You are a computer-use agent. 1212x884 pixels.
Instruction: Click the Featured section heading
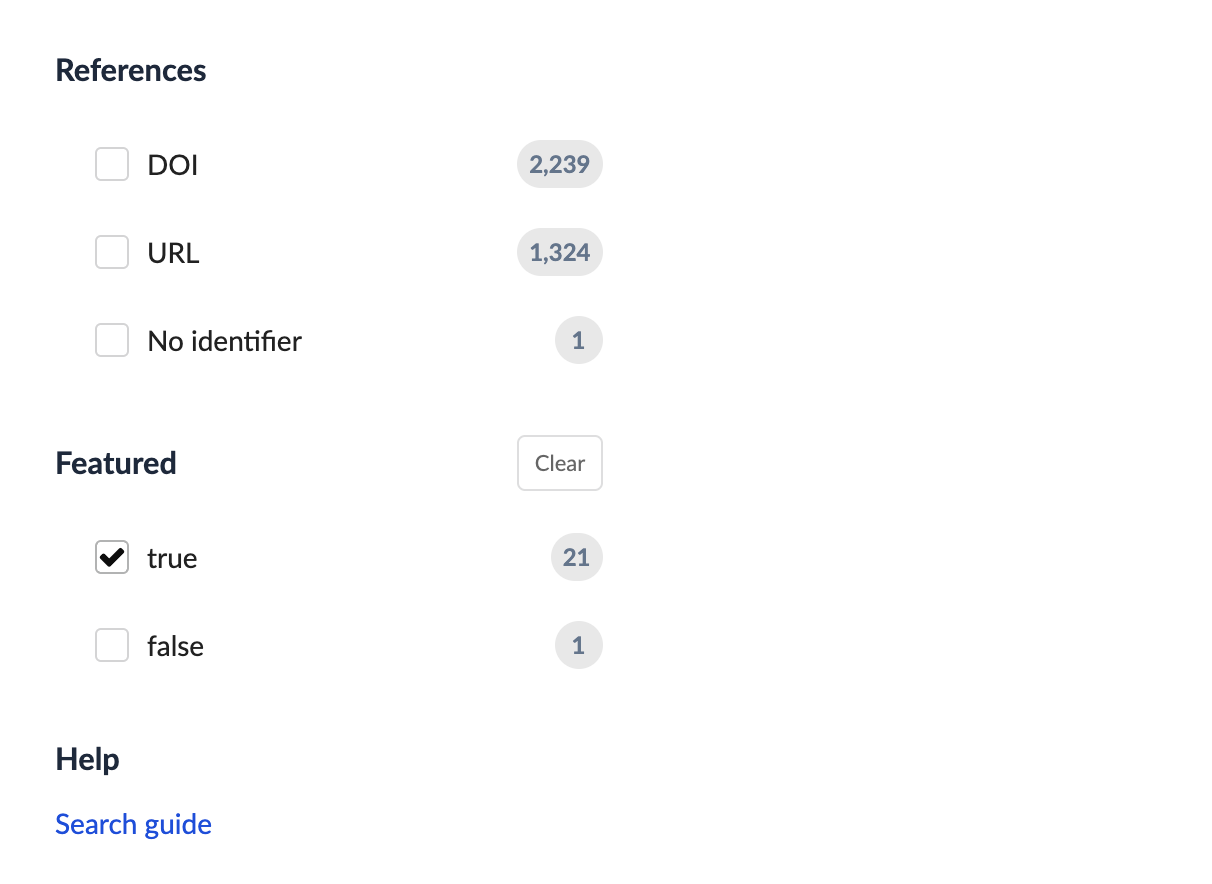116,463
